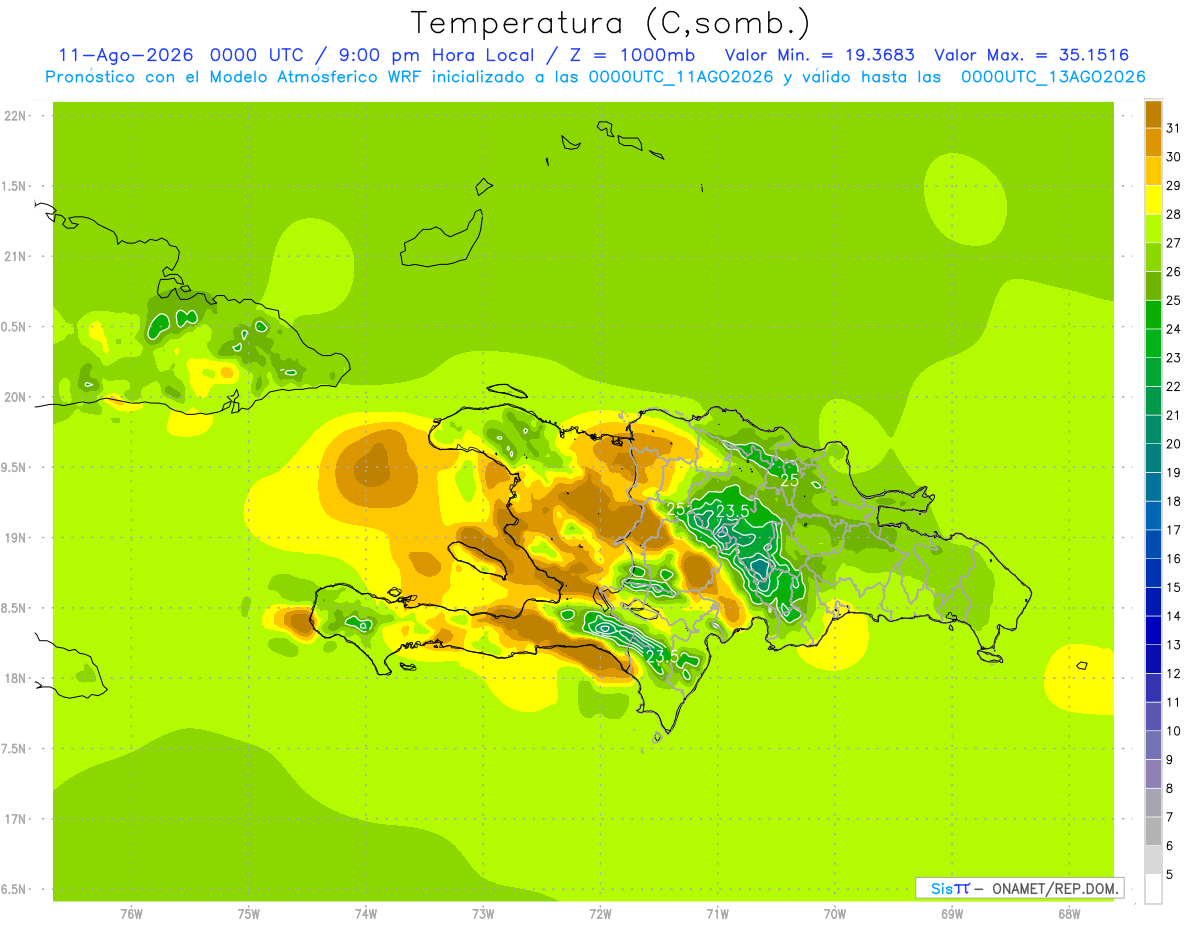Pick color bar swatch between 31 and 30
The width and height of the screenshot is (1200, 927).
point(1153,142)
